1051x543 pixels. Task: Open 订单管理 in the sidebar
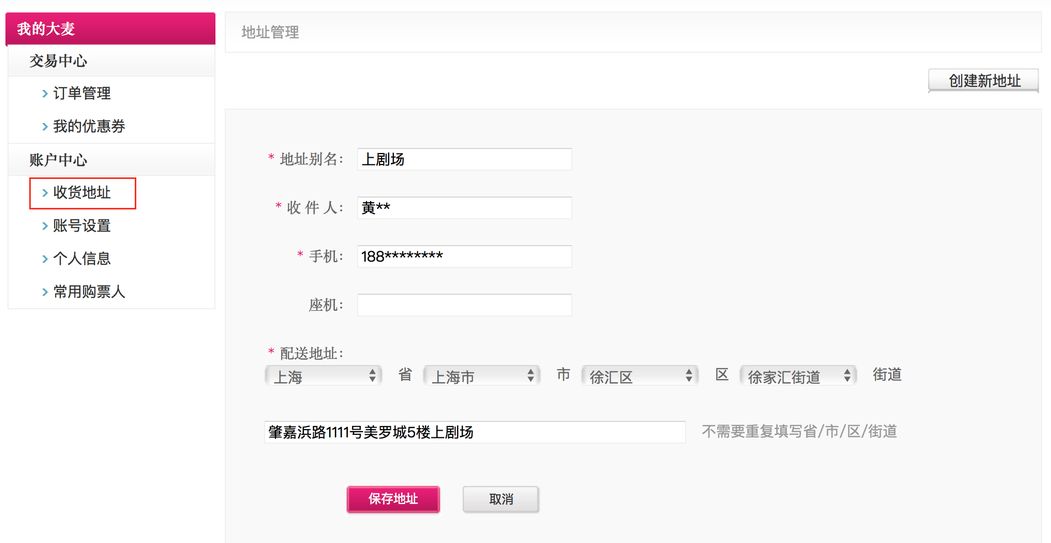[x=82, y=93]
